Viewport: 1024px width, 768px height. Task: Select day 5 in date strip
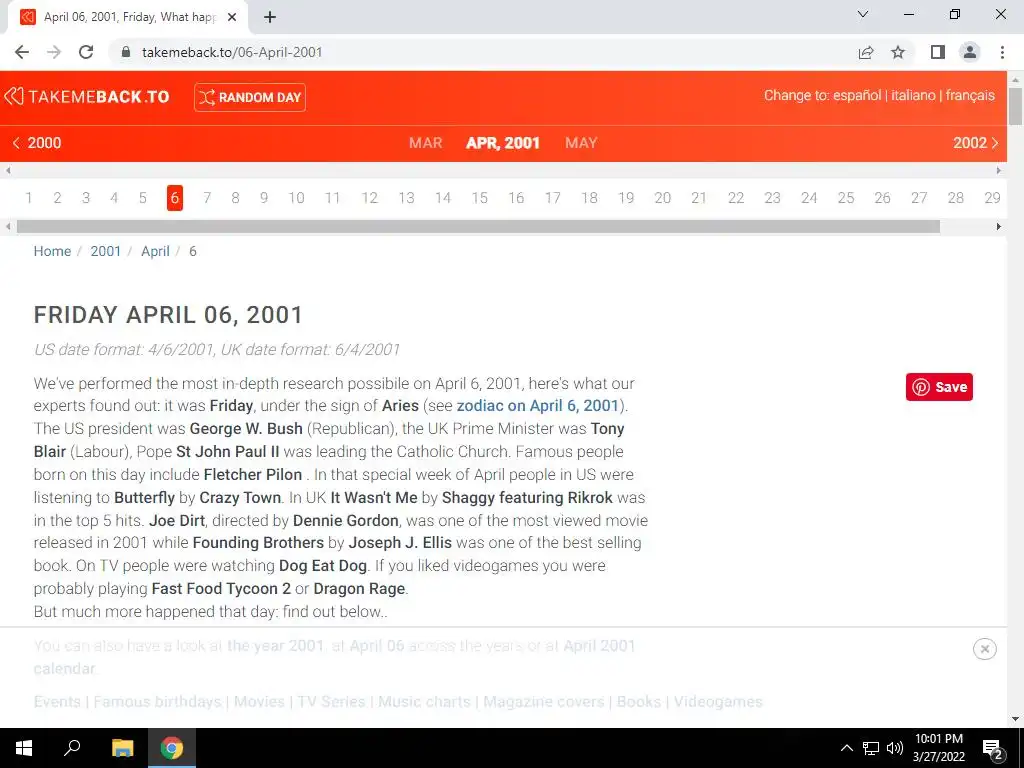[x=142, y=198]
